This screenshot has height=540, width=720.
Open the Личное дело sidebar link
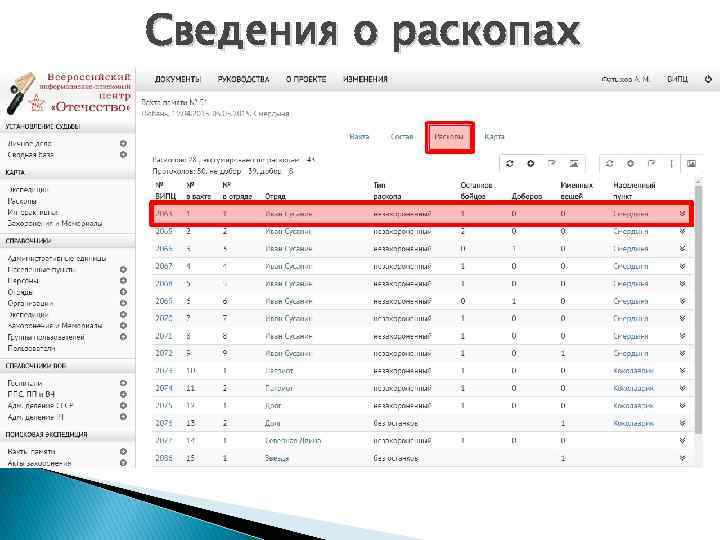[x=30, y=144]
